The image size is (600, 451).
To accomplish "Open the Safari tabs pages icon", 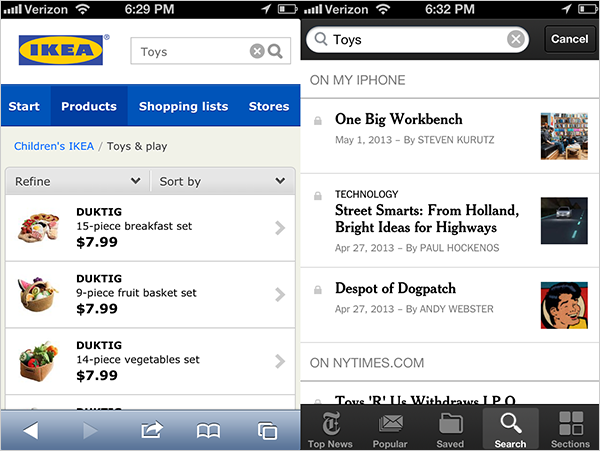I will 267,431.
